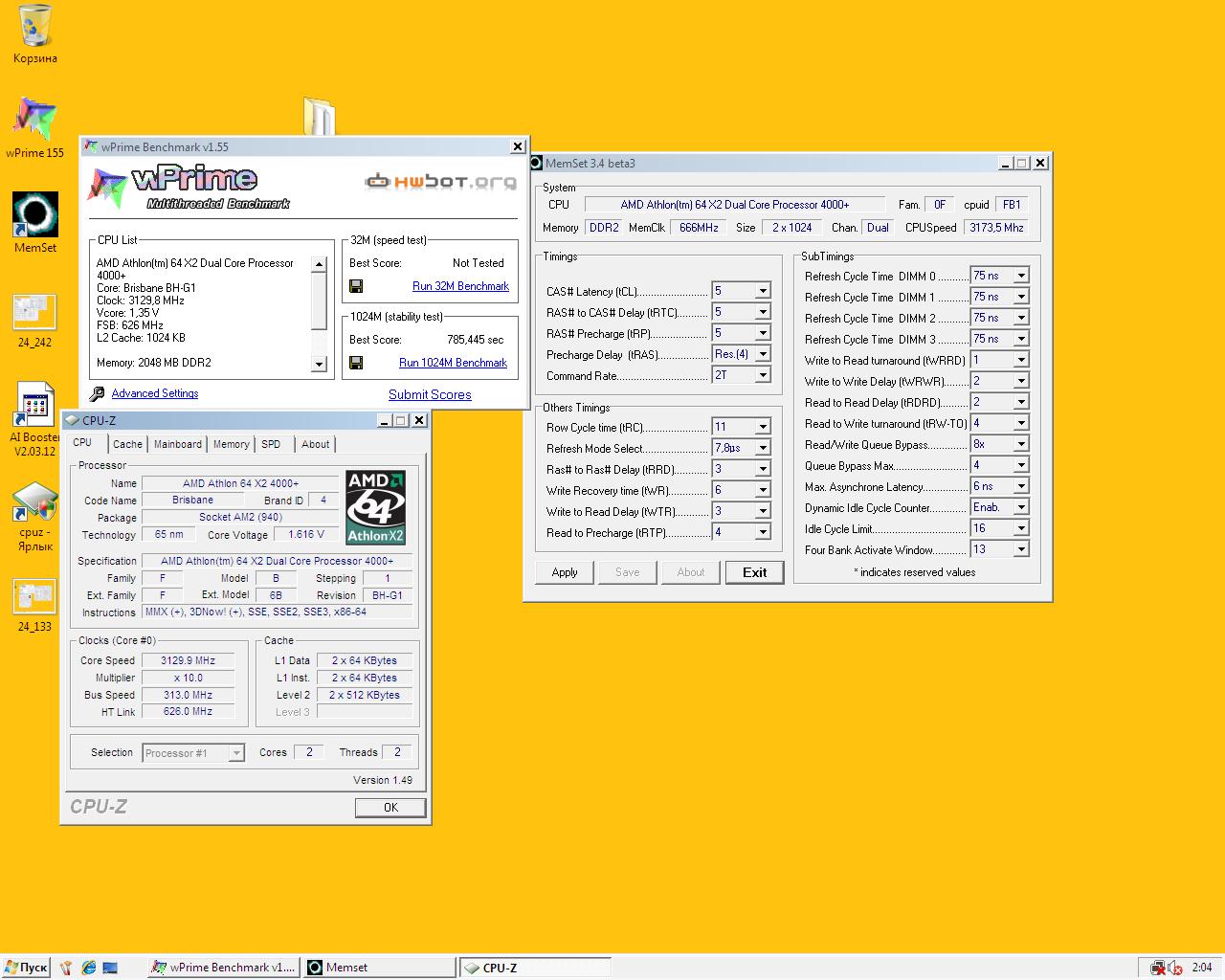The width and height of the screenshot is (1225, 980).
Task: Open the Refresh Mode Select dropdown
Action: 763,448
